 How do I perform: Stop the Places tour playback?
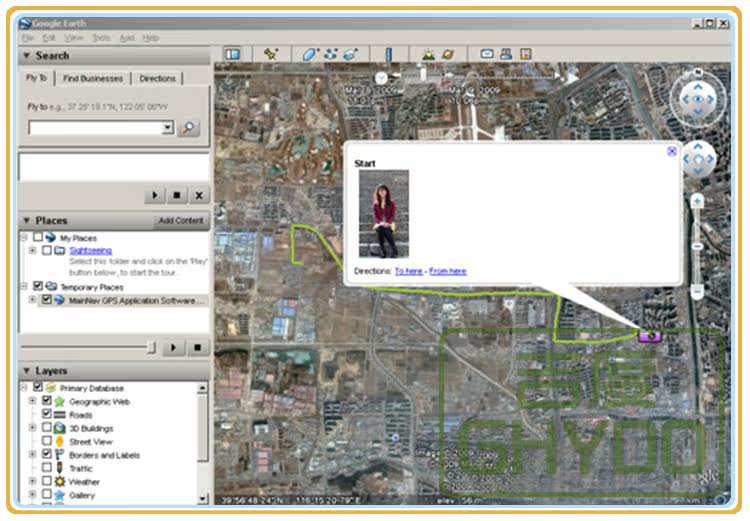point(197,348)
